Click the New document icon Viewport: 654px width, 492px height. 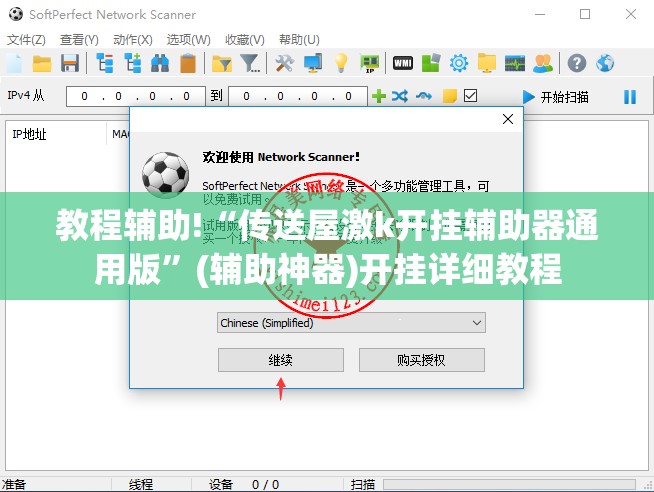tap(14, 63)
